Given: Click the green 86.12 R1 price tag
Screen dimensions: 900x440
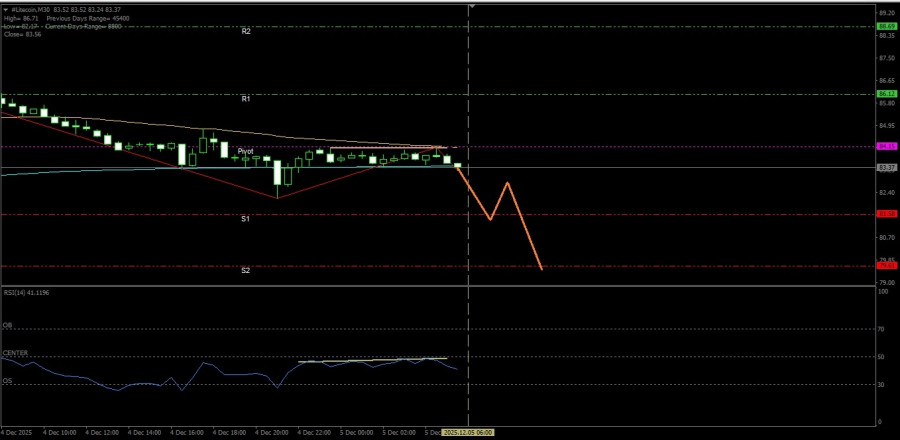Looking at the screenshot, I should (886, 94).
